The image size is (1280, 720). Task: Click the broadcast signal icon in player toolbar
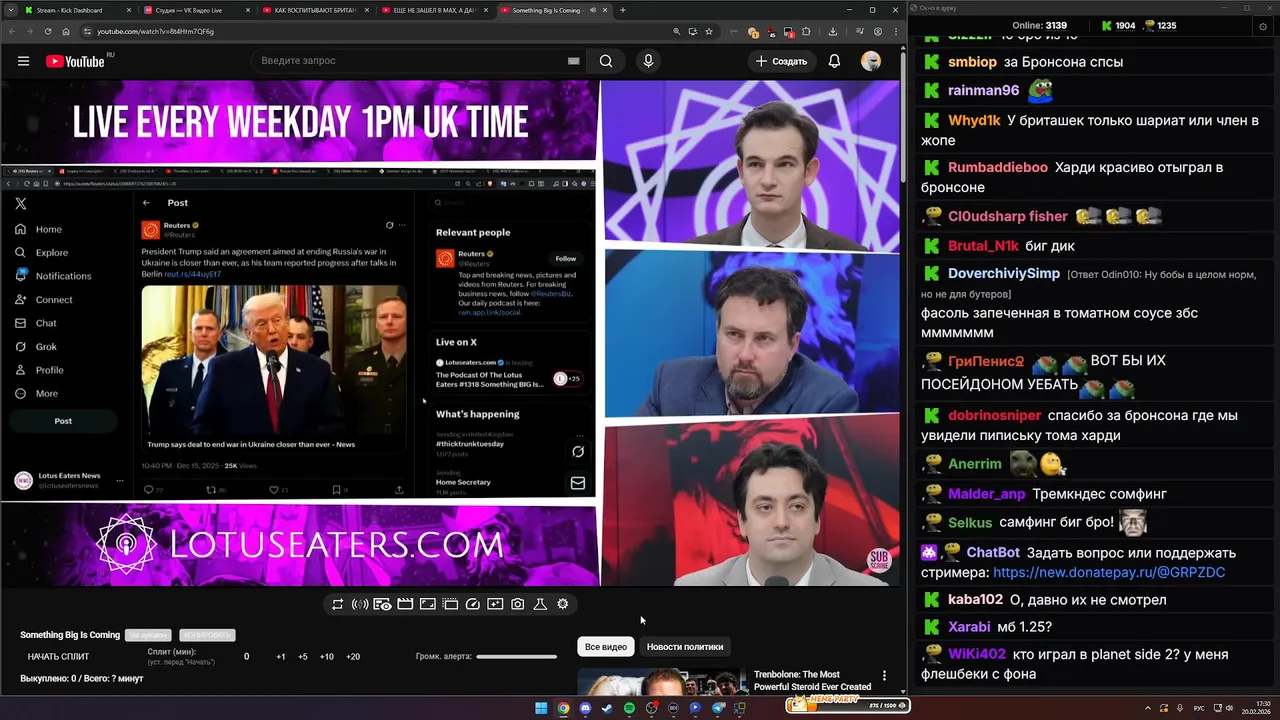(360, 604)
